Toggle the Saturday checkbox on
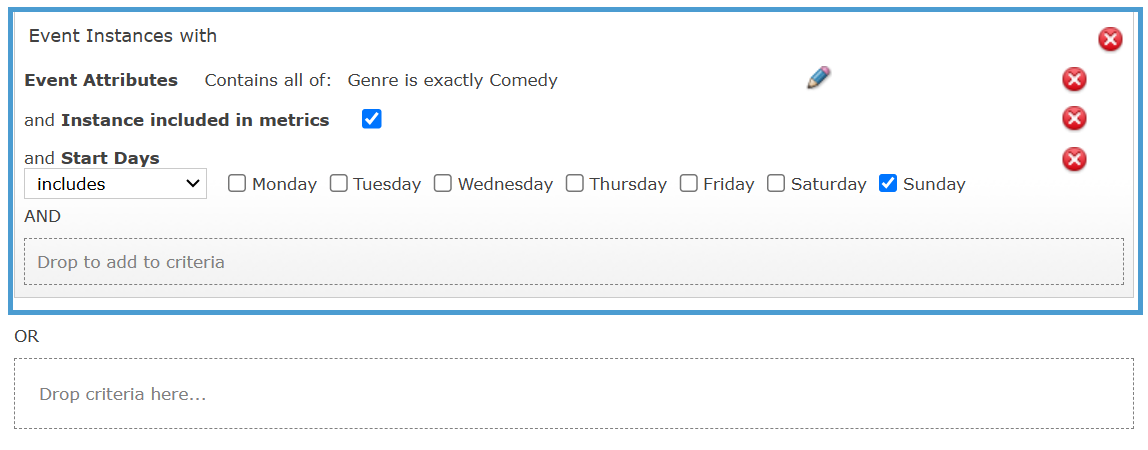The image size is (1148, 450). point(776,183)
